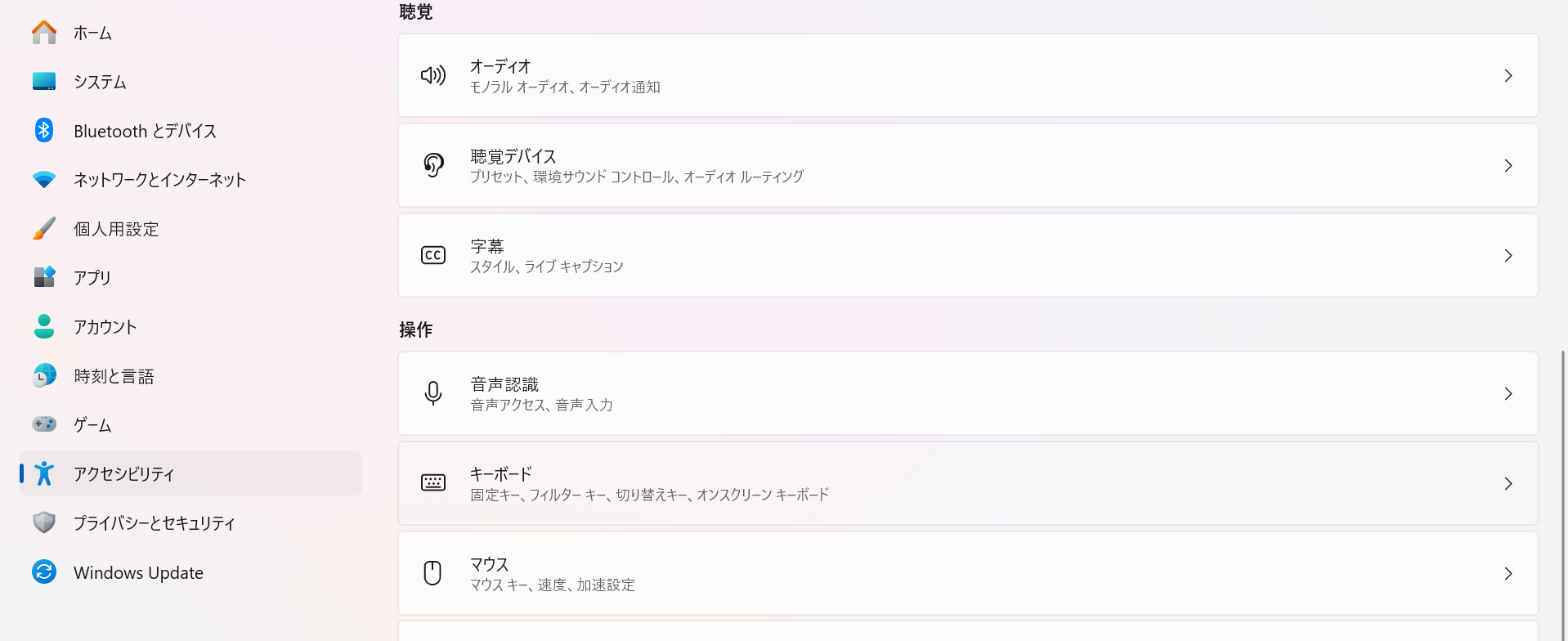The width and height of the screenshot is (1568, 641).
Task: Click the mouse icon for マウス
Action: [x=433, y=572]
